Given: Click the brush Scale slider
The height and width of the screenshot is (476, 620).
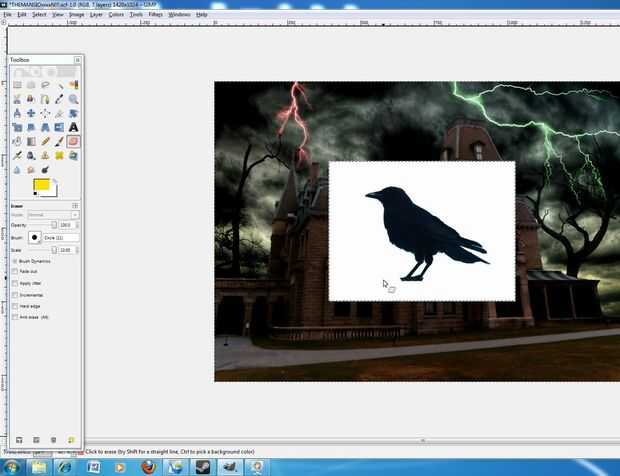Looking at the screenshot, I should point(42,250).
